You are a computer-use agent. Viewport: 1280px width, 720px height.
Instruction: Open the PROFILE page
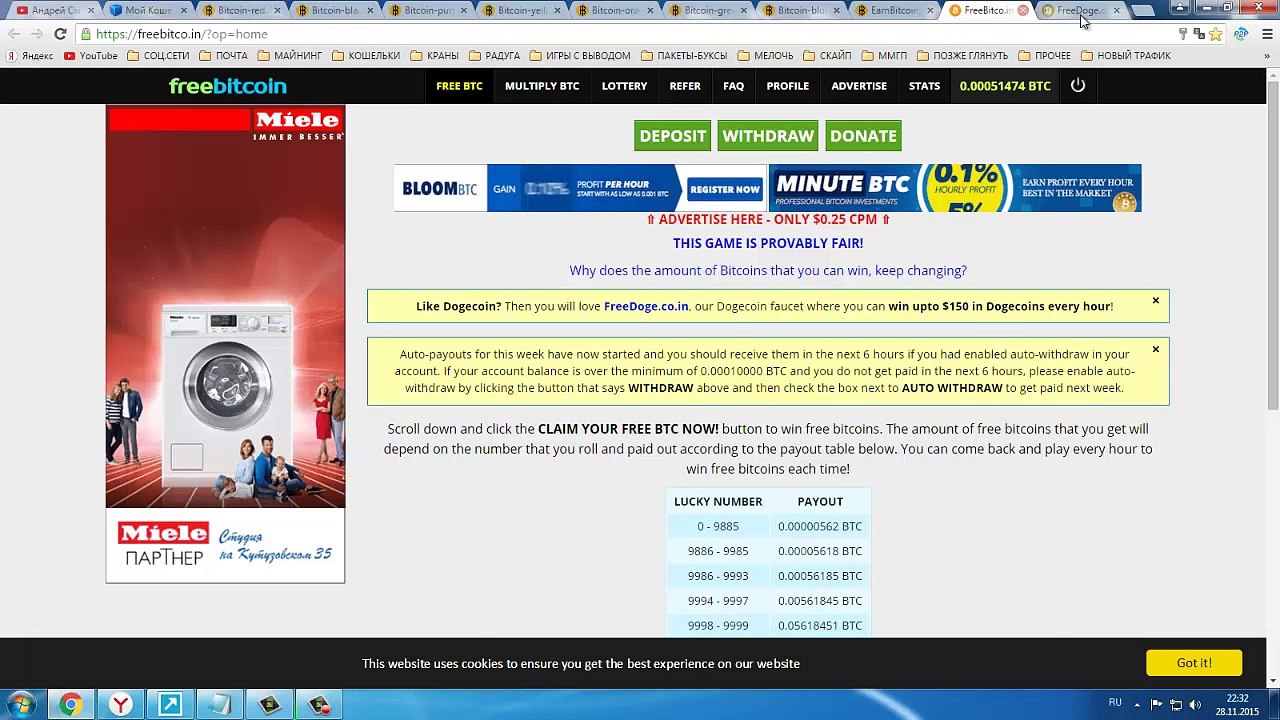tap(788, 86)
